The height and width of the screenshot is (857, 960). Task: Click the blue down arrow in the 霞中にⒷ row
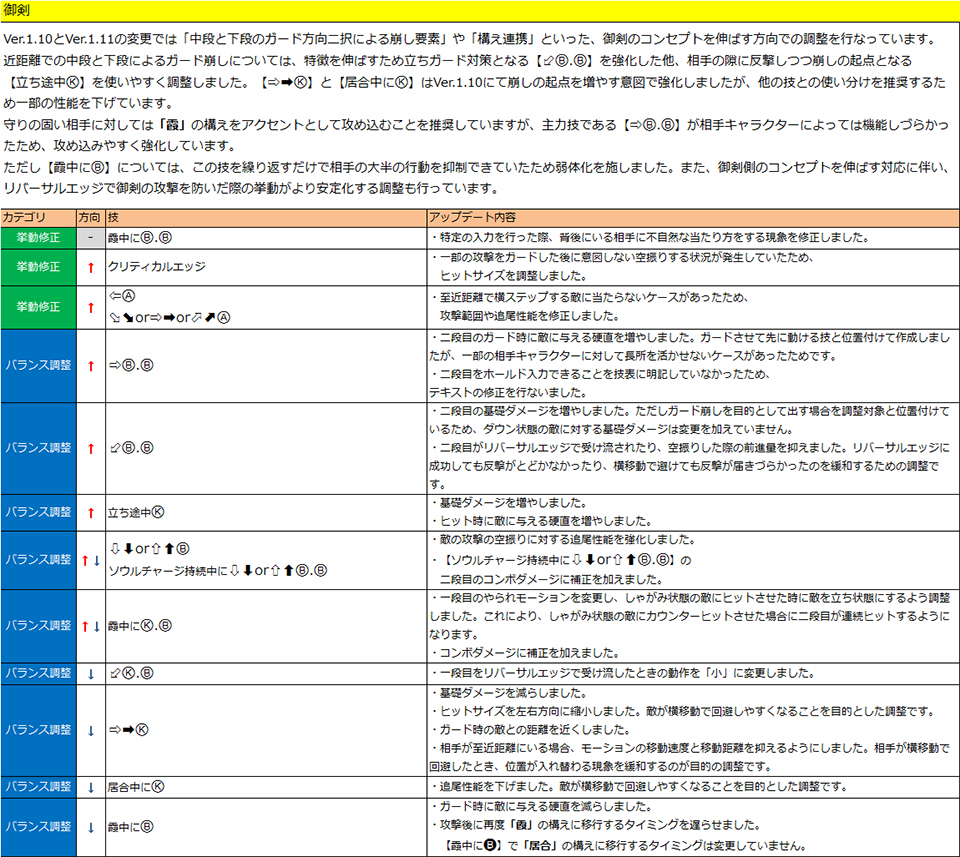coord(90,827)
